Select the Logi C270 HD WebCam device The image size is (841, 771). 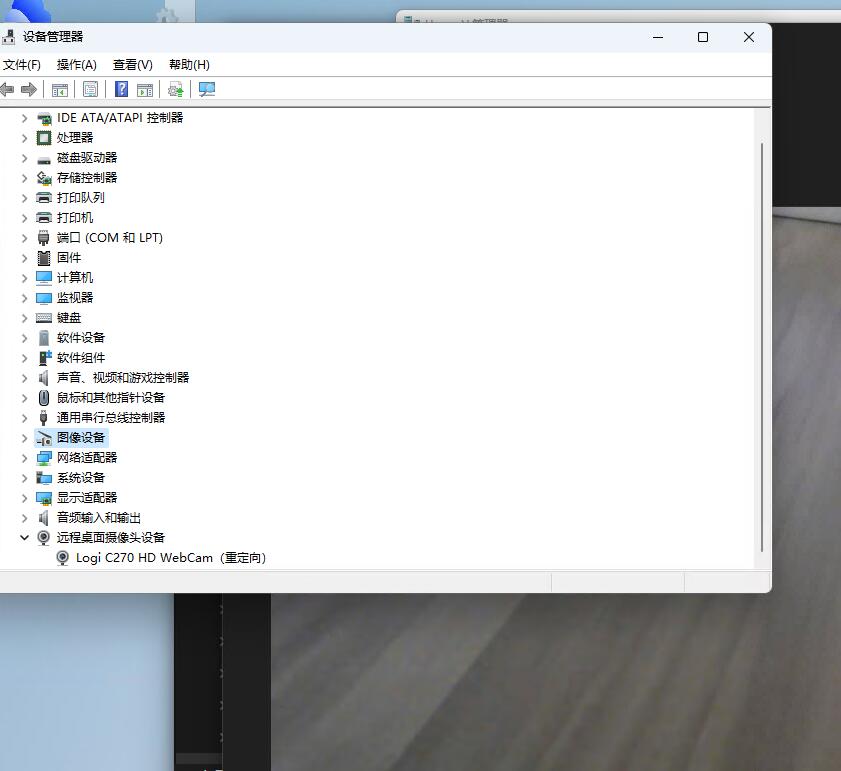pos(170,558)
